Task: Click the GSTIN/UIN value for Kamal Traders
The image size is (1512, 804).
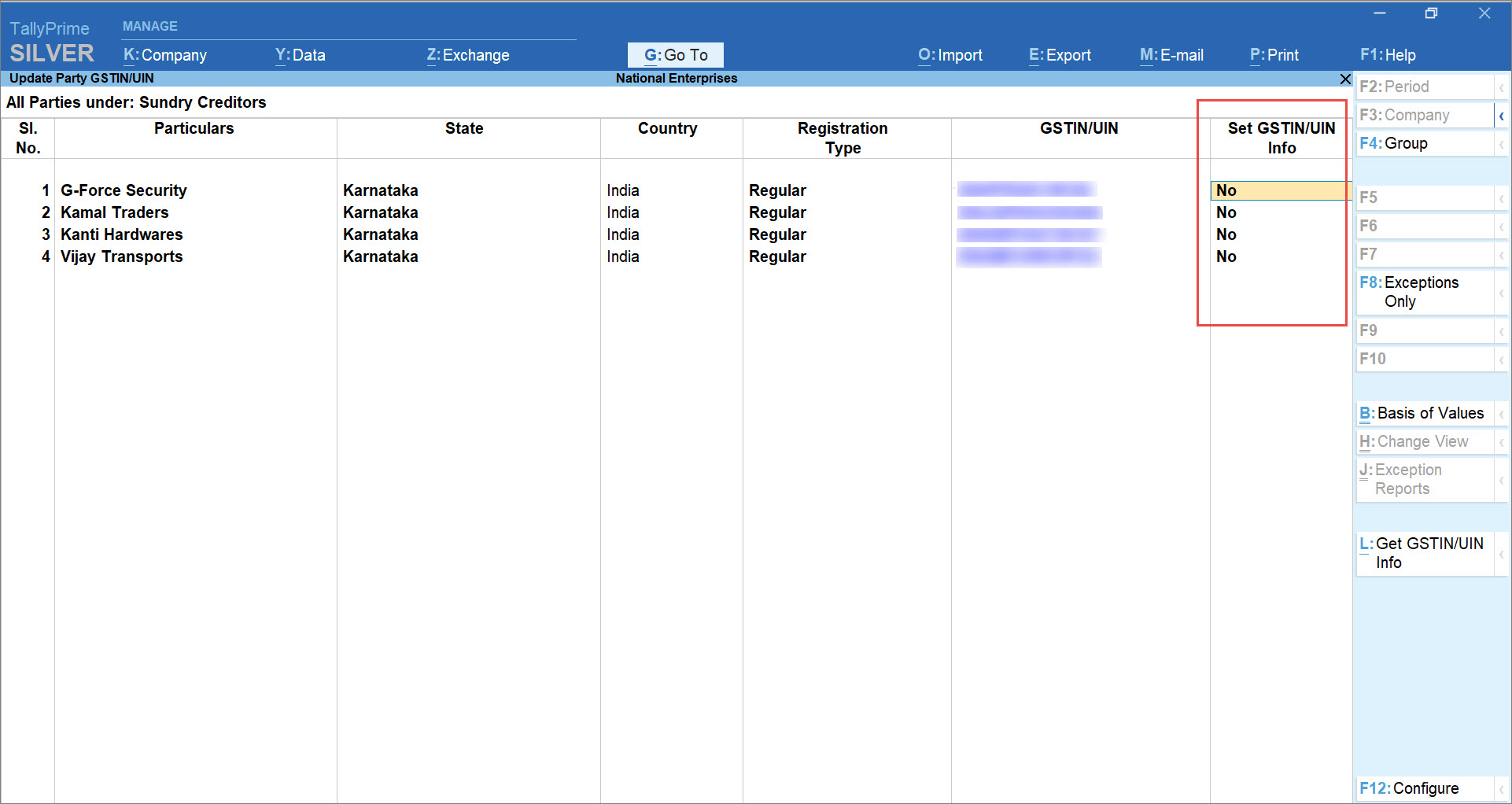Action: click(1029, 212)
